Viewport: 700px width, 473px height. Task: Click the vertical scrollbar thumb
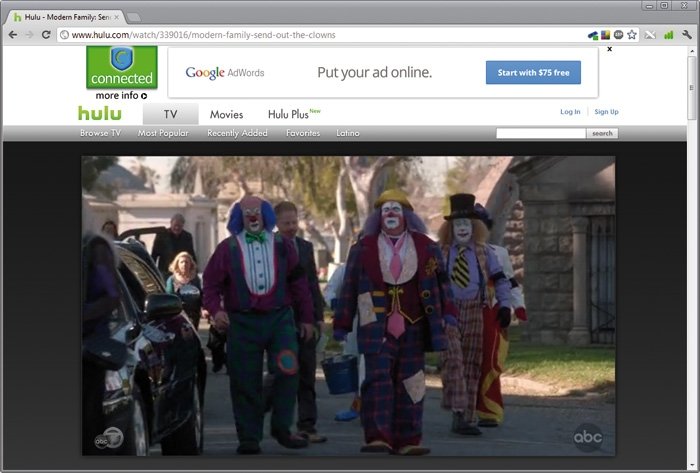[692, 87]
